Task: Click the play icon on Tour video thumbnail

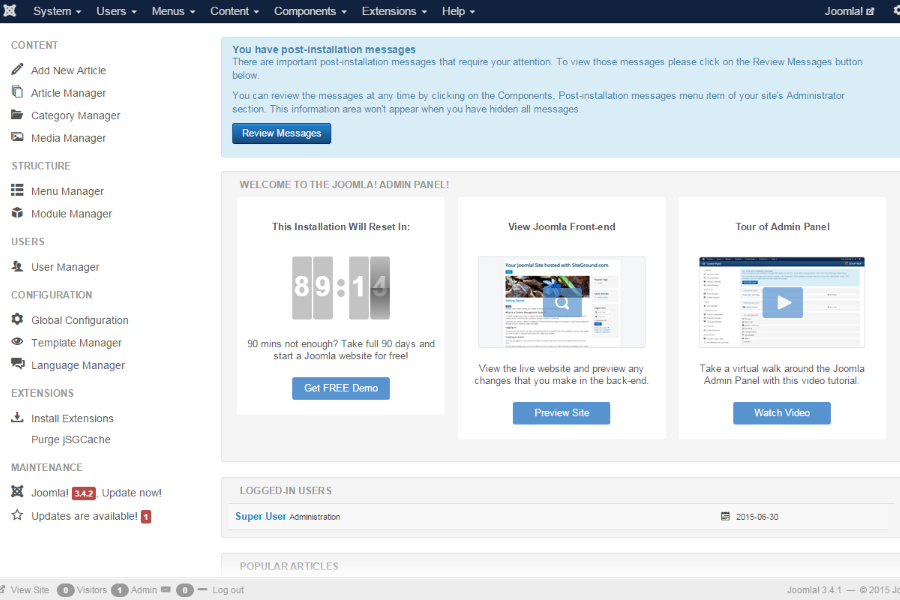Action: pos(782,302)
